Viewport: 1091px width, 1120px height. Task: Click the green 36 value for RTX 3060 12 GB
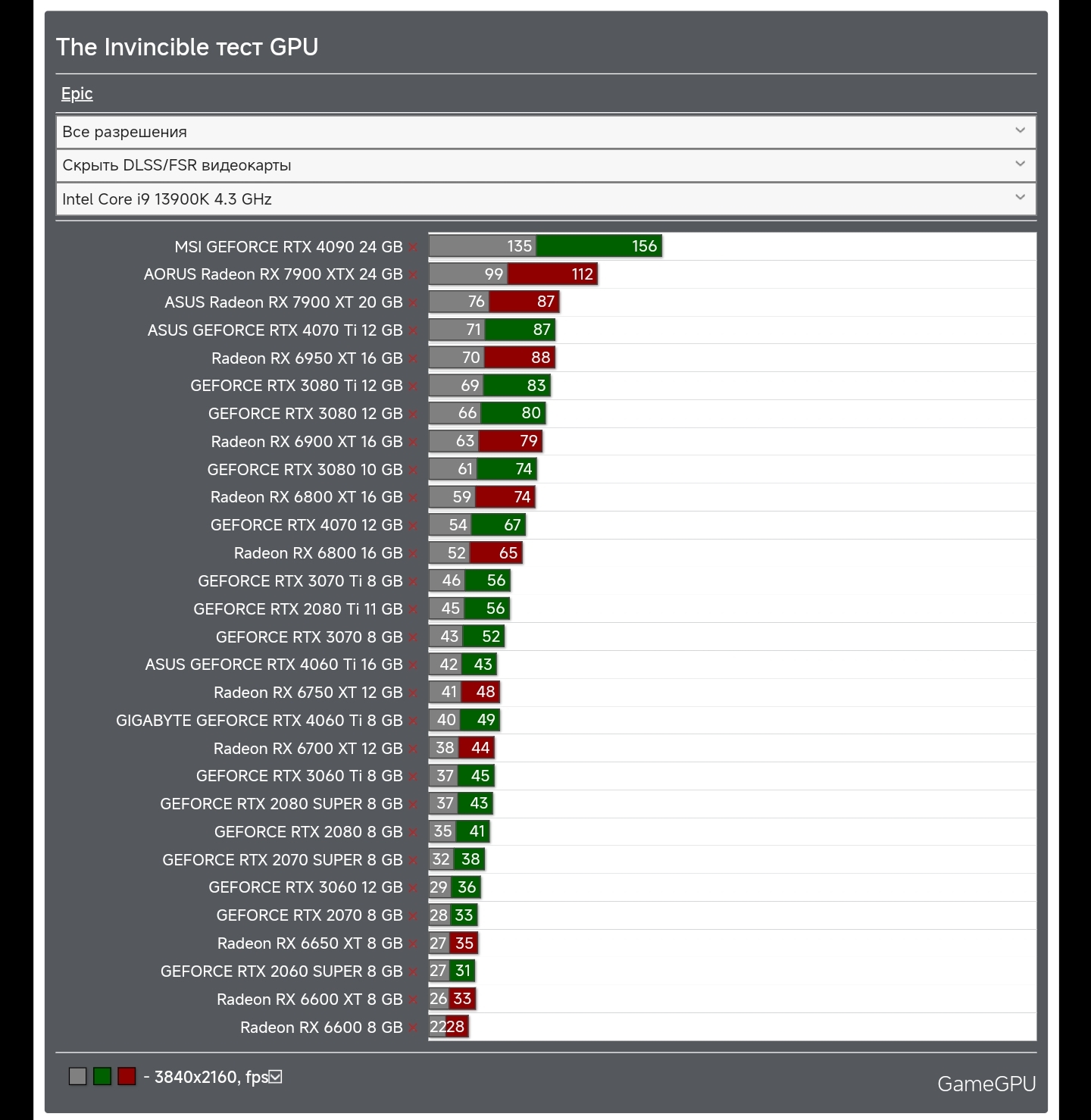tap(467, 887)
